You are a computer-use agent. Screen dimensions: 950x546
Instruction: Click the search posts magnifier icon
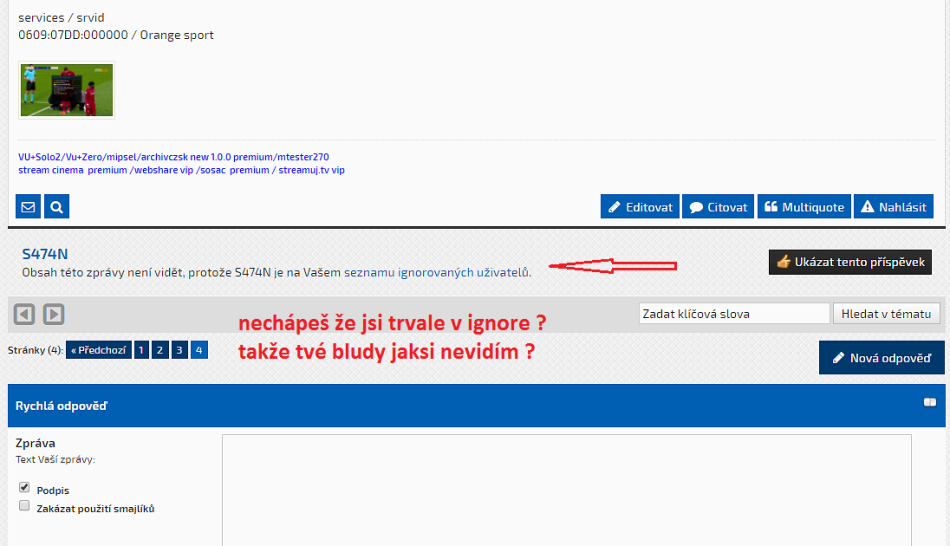(56, 207)
